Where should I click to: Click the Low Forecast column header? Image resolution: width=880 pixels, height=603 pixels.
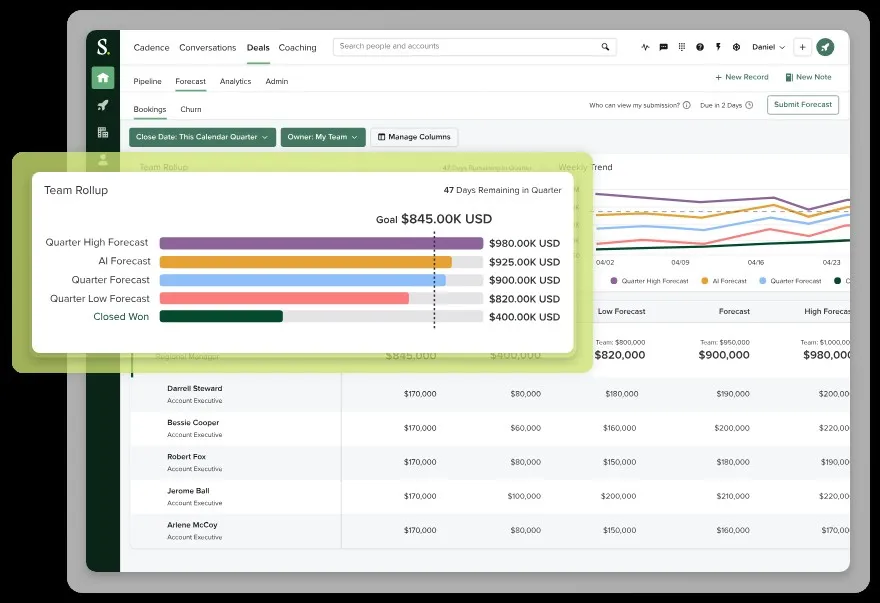622,312
